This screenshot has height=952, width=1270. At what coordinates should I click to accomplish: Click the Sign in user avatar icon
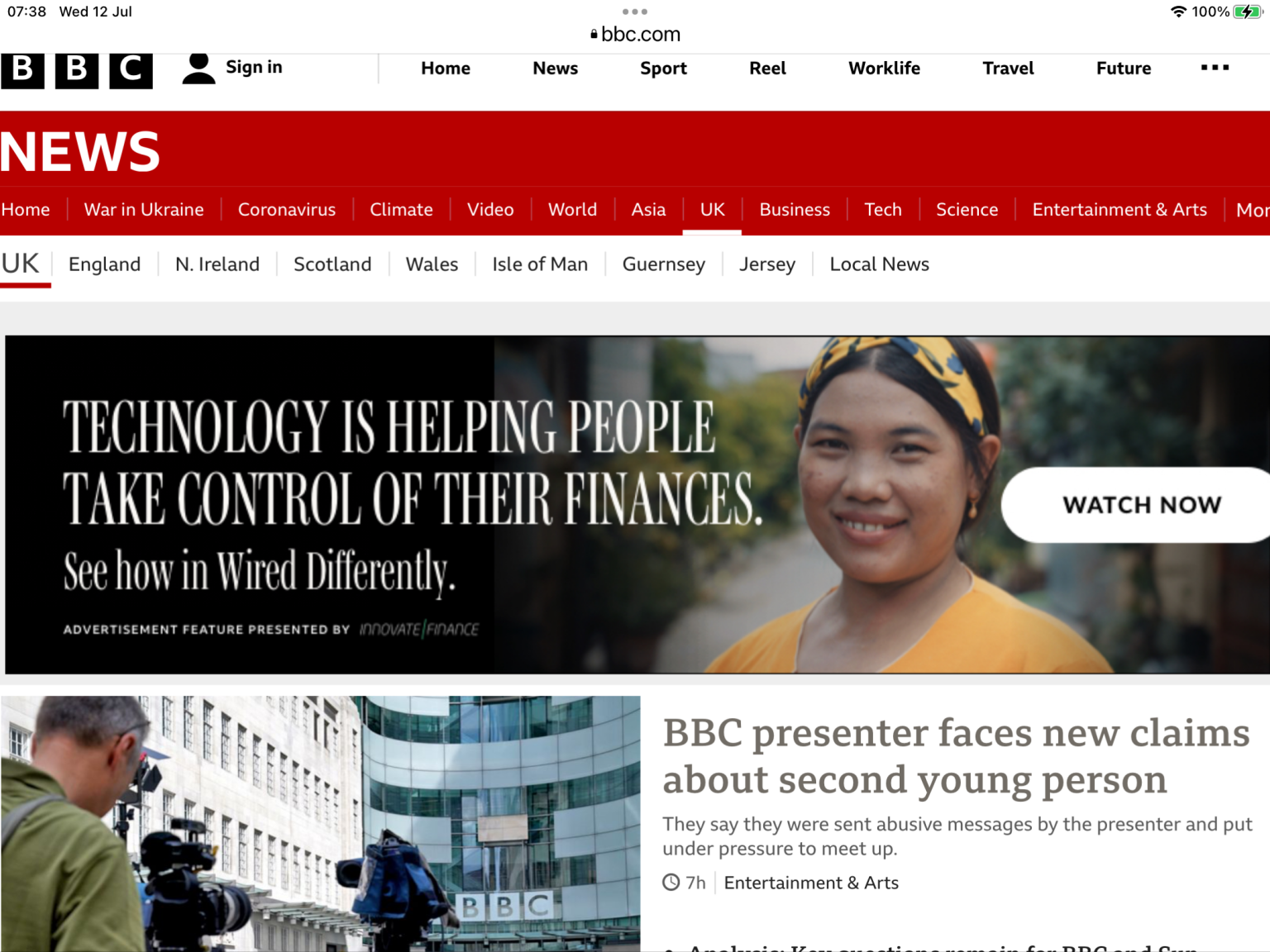point(198,69)
